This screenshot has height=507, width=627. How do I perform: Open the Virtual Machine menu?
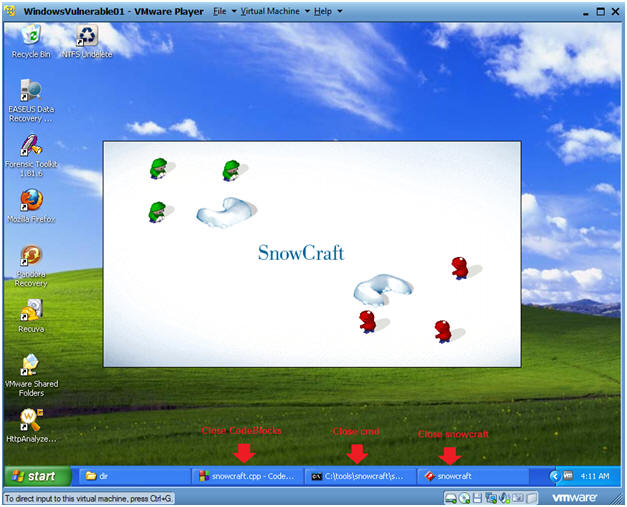pos(275,11)
